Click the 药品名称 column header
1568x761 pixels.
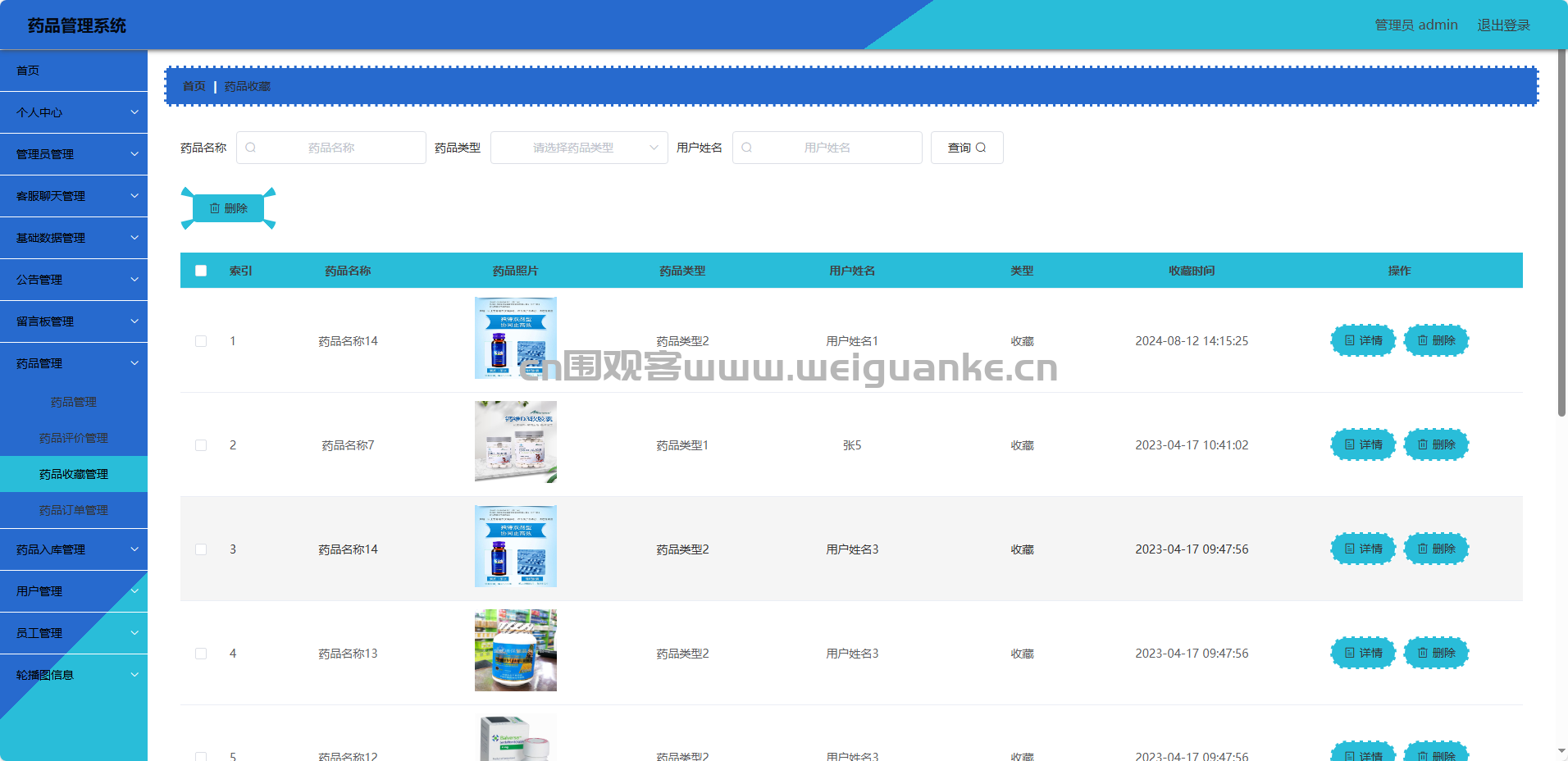(348, 271)
